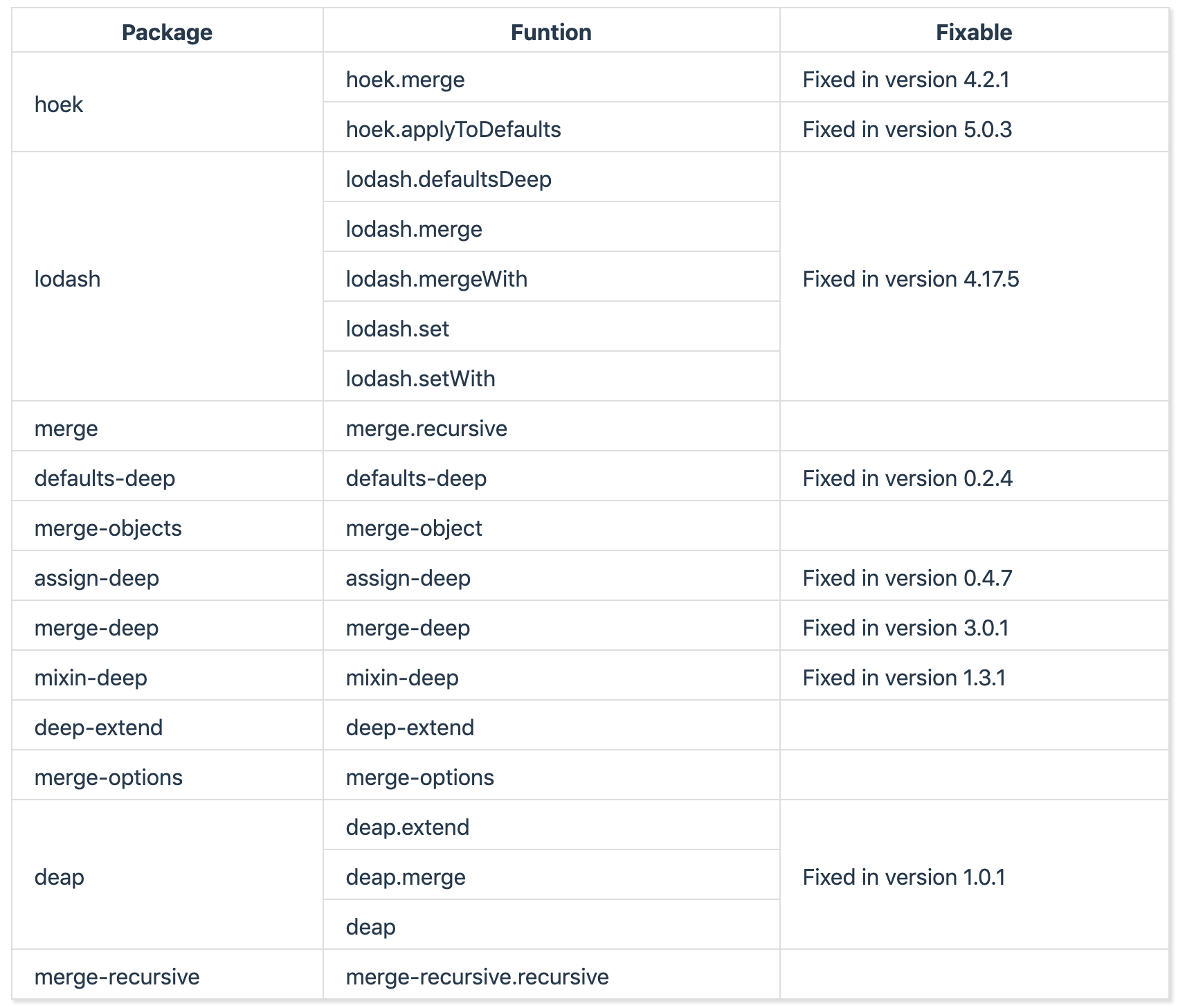1185x1008 pixels.
Task: Click the 'Fixed in version 5.0.3' cell
Action: (x=907, y=129)
